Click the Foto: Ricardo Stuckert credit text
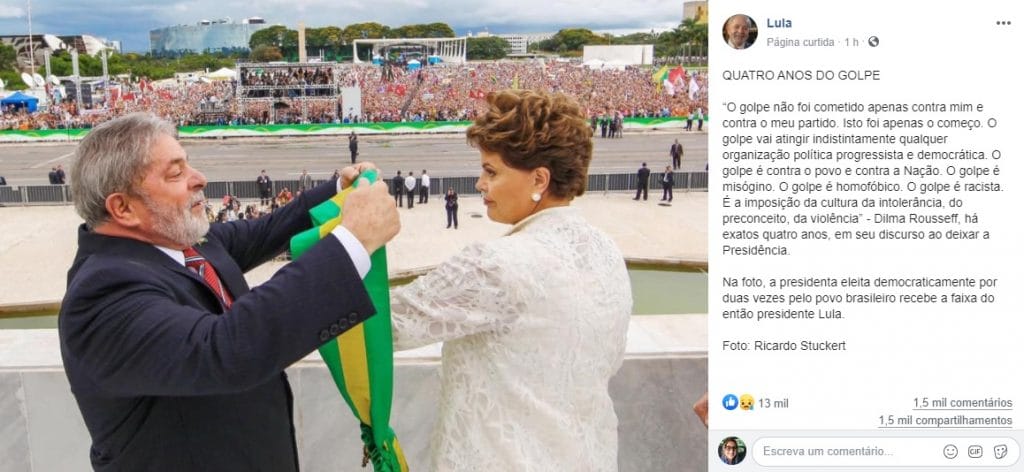Image resolution: width=1024 pixels, height=472 pixels. click(x=784, y=346)
